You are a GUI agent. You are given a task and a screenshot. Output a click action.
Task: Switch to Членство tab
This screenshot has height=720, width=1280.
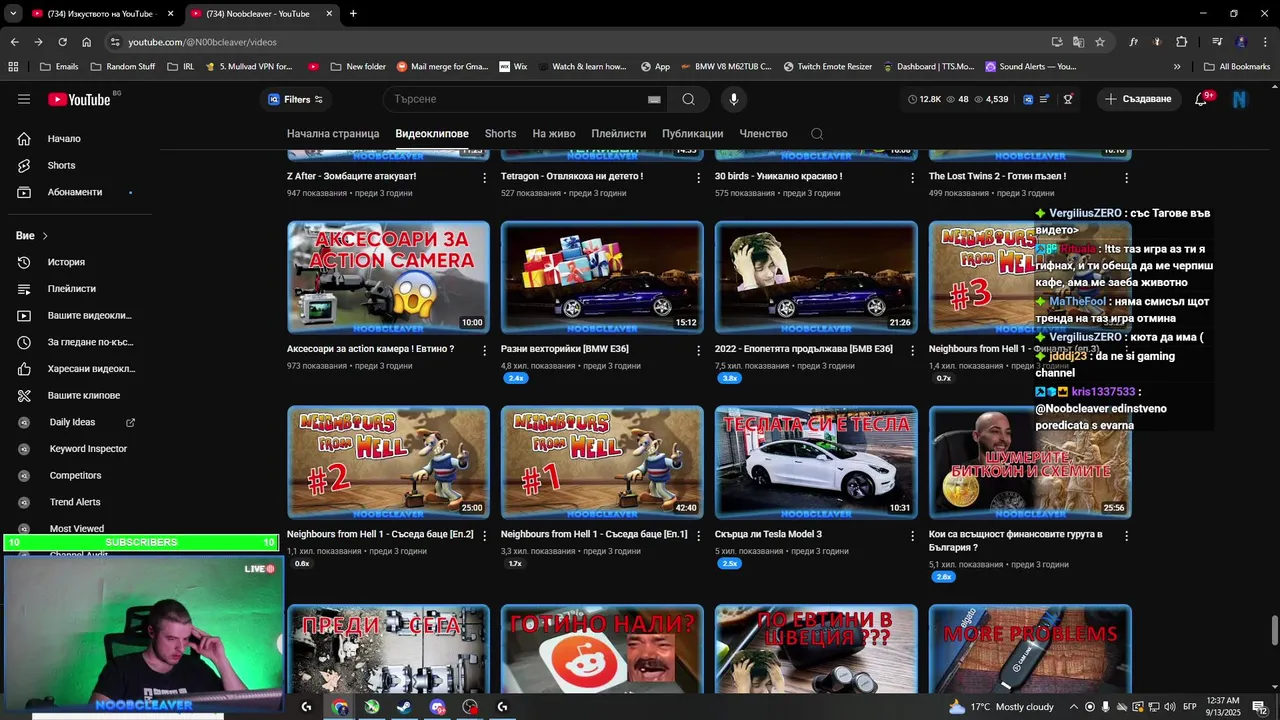(x=763, y=134)
